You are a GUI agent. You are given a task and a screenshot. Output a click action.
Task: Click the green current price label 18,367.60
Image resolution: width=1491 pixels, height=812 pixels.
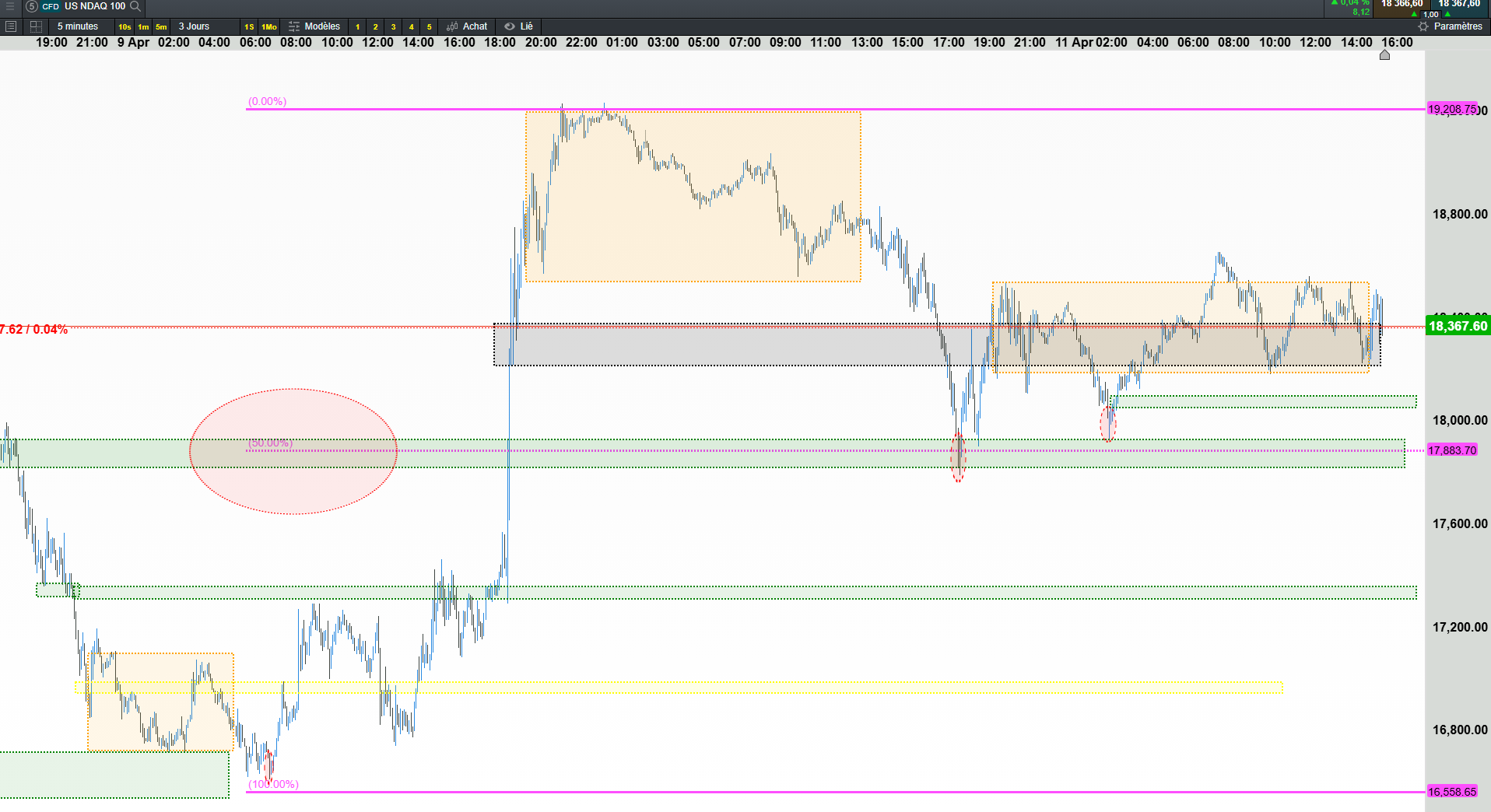[x=1458, y=327]
